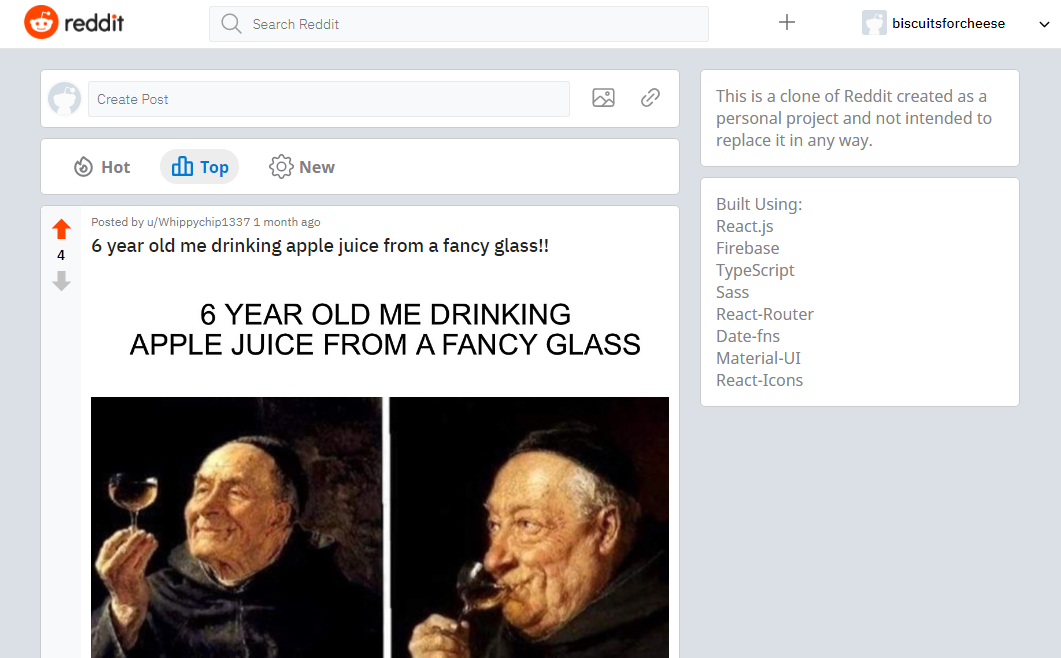
Task: Downvote the apple juice post
Action: click(x=62, y=281)
